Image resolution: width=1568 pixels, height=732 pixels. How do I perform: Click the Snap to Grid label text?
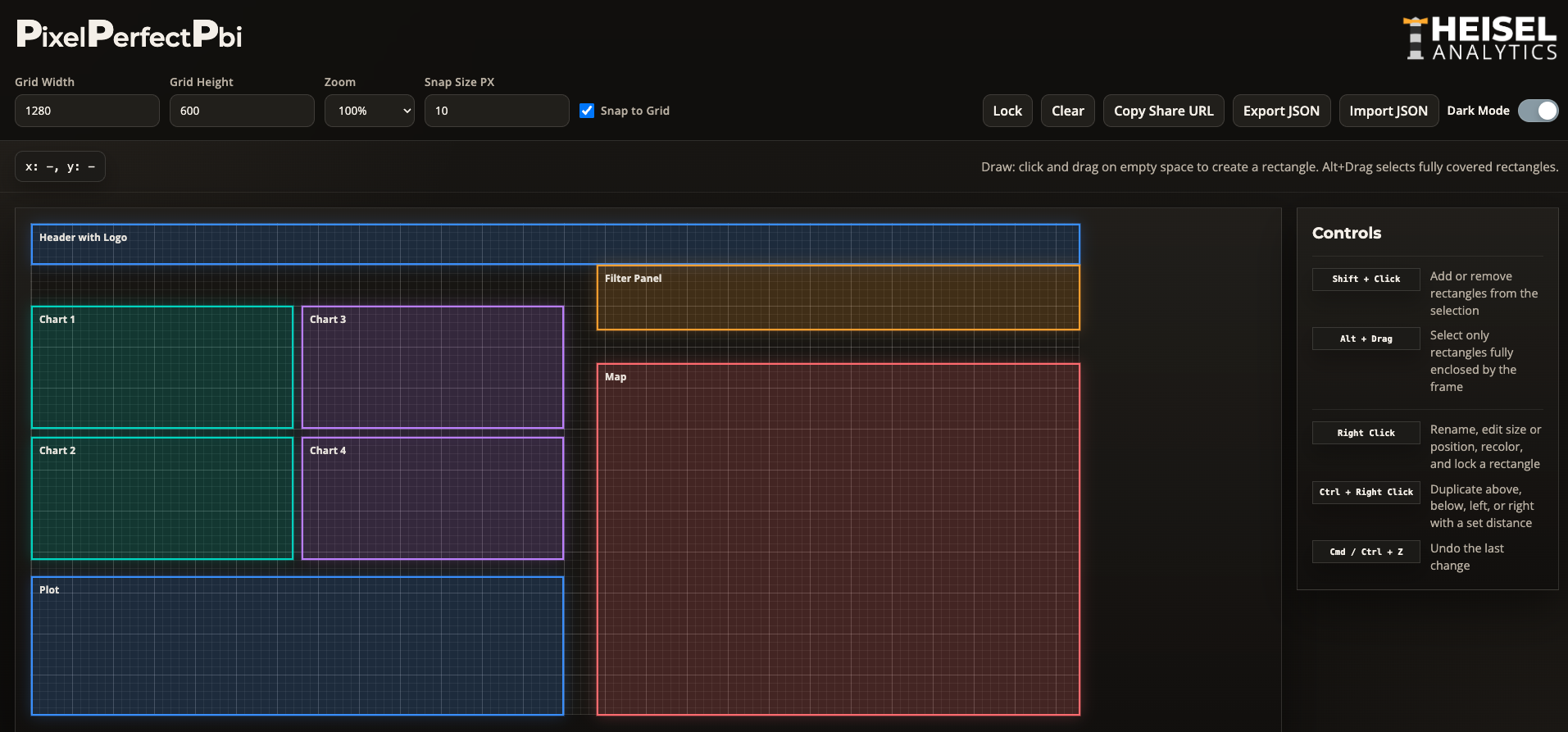click(634, 111)
